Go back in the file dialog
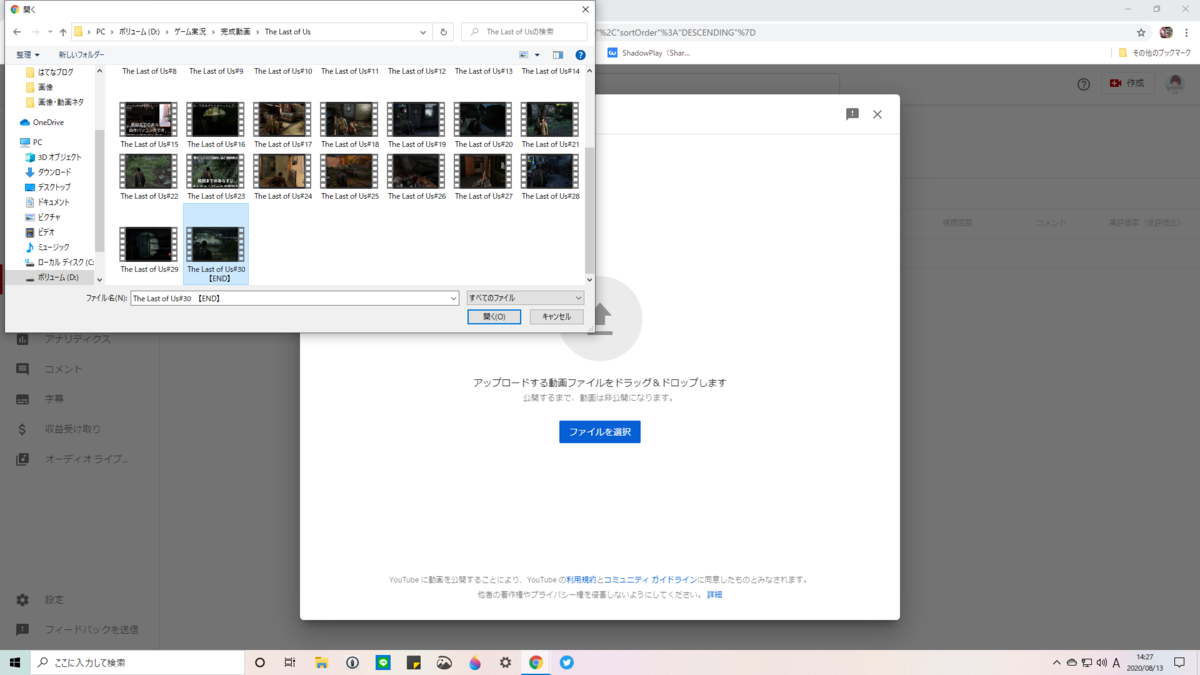The width and height of the screenshot is (1200, 675). tap(17, 32)
